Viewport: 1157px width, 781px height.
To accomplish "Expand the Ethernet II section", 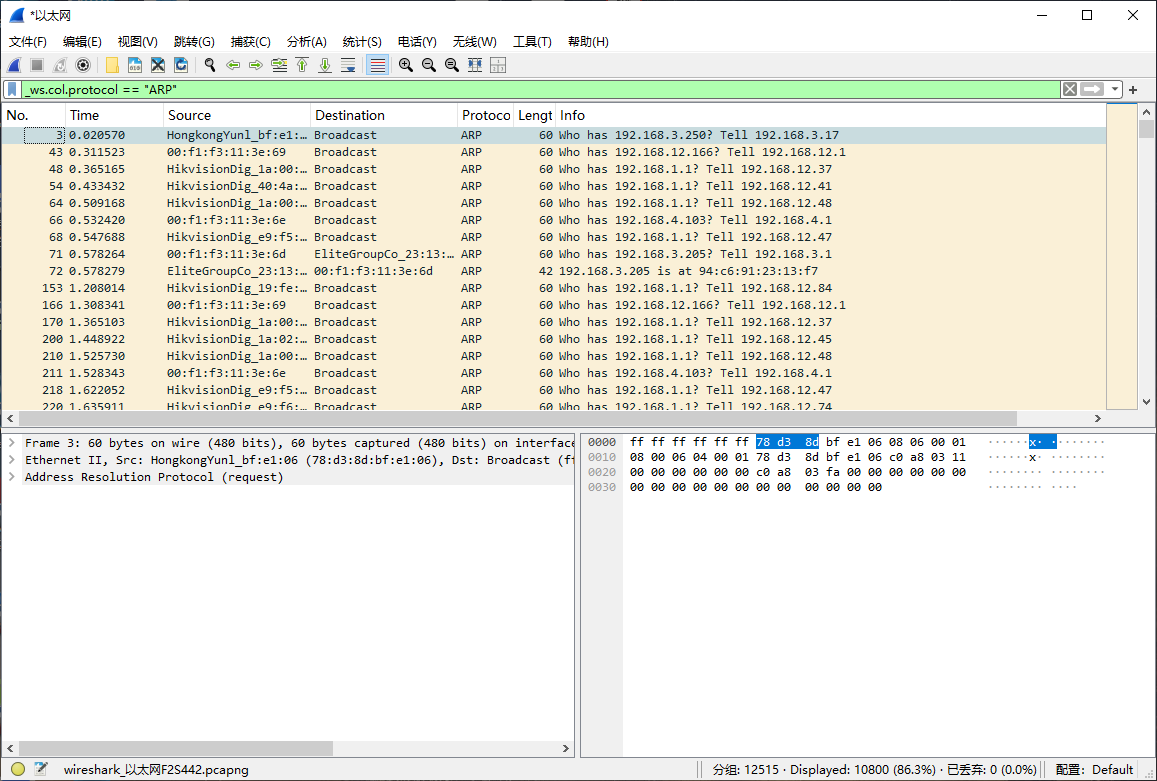I will click(11, 460).
